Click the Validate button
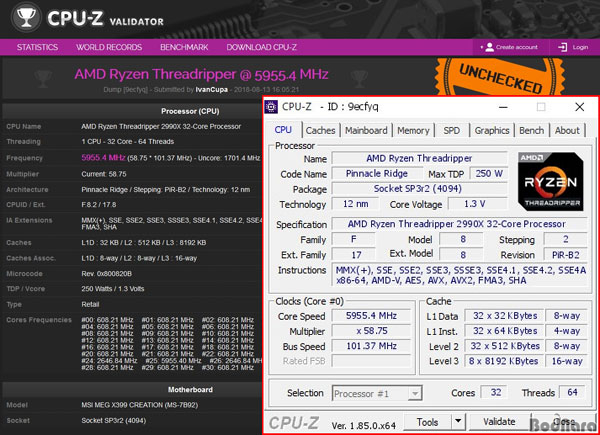600x435 pixels. click(x=499, y=422)
